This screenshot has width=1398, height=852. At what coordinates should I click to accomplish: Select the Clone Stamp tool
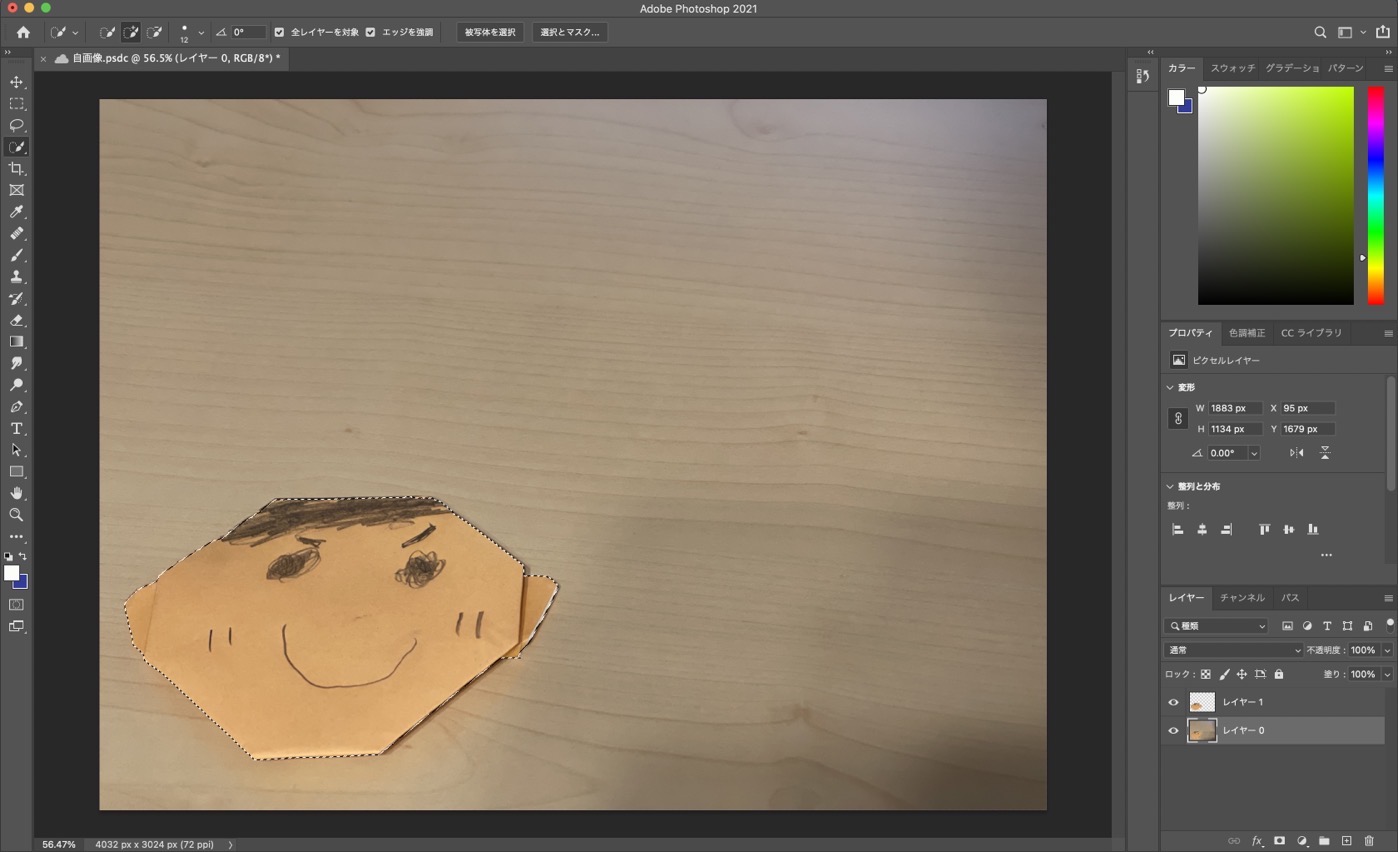[16, 277]
